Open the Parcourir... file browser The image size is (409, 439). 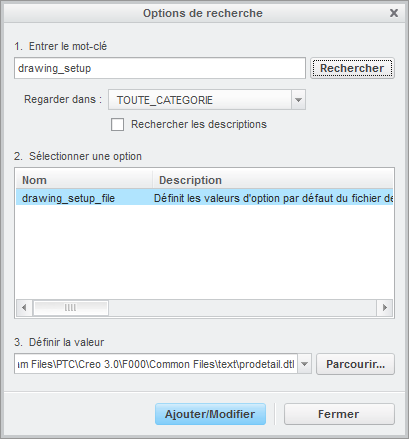(355, 364)
